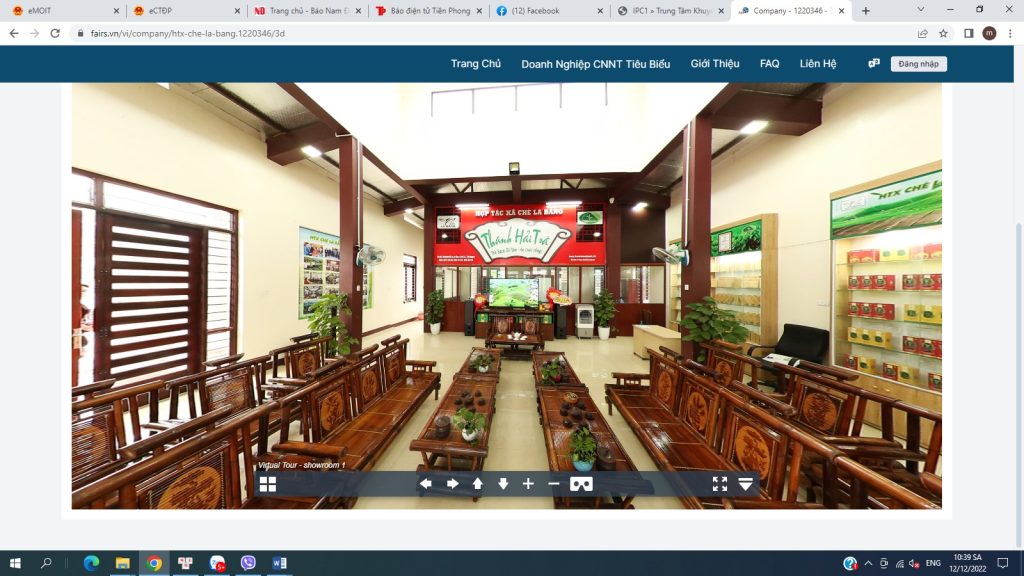1024x576 pixels.
Task: Collapse the tour control bar
Action: pyautogui.click(x=746, y=484)
